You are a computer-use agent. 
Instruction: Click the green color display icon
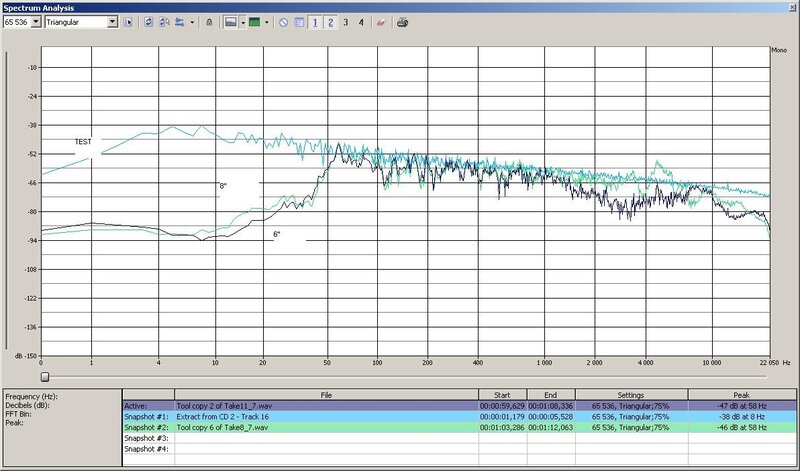tap(254, 21)
